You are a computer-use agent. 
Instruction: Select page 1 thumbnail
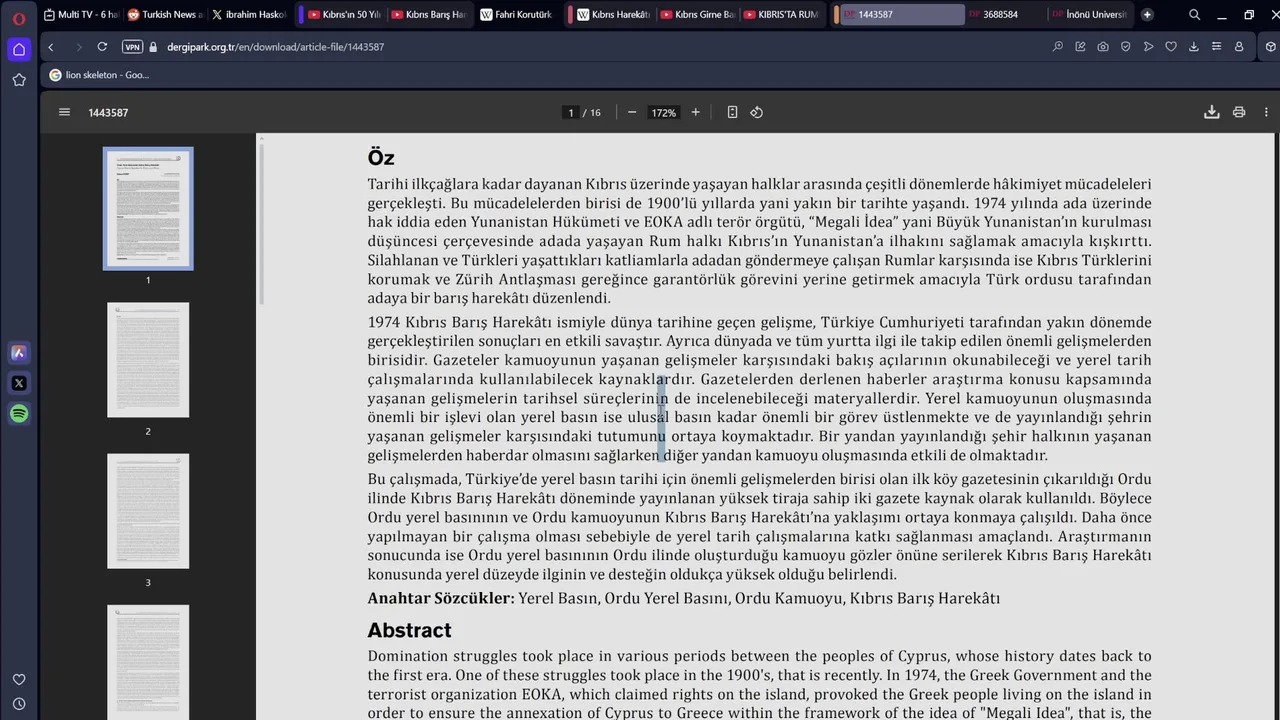coord(148,209)
